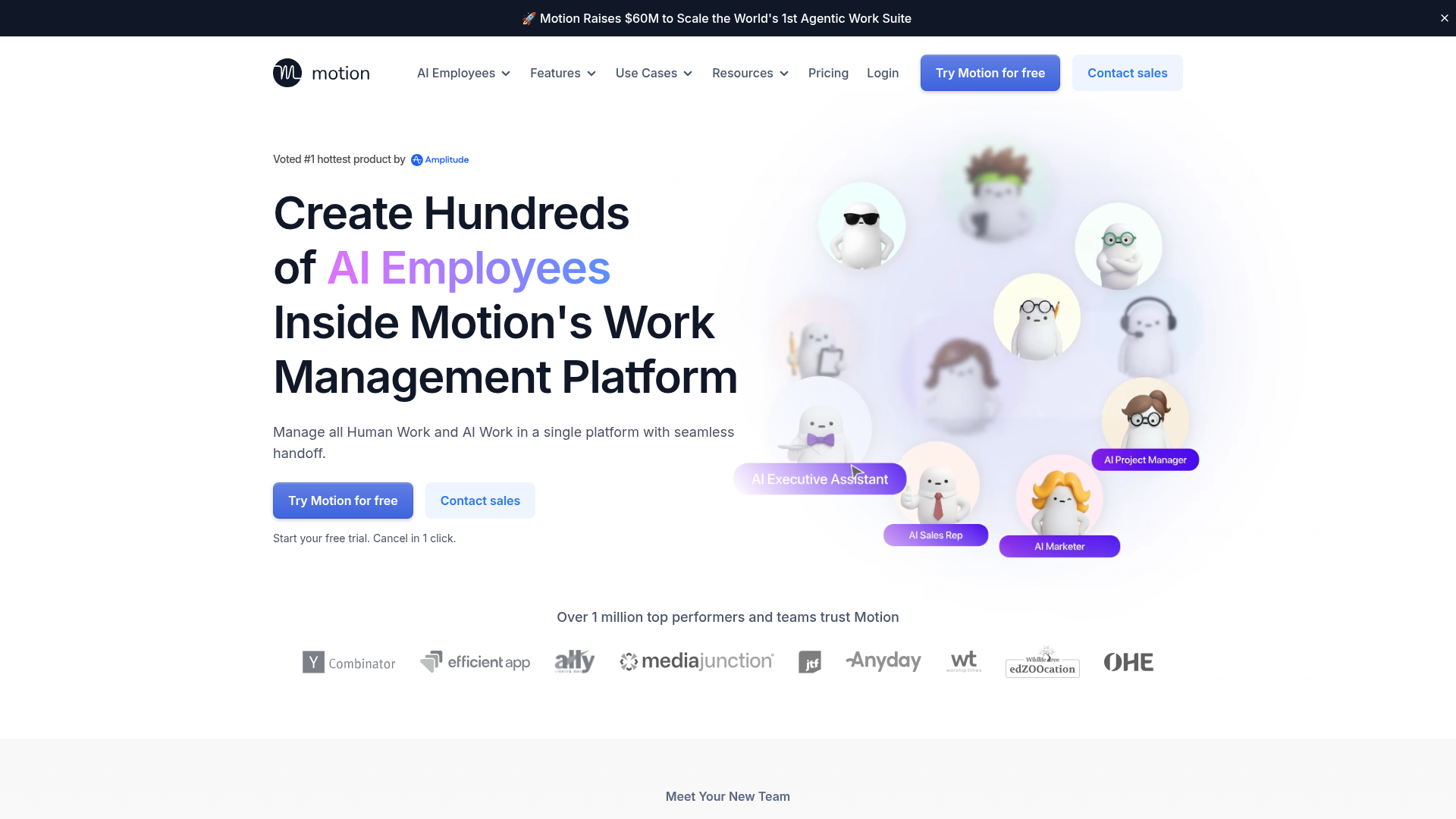Image resolution: width=1456 pixels, height=819 pixels.
Task: Click the Y Combinator logo
Action: point(349,662)
